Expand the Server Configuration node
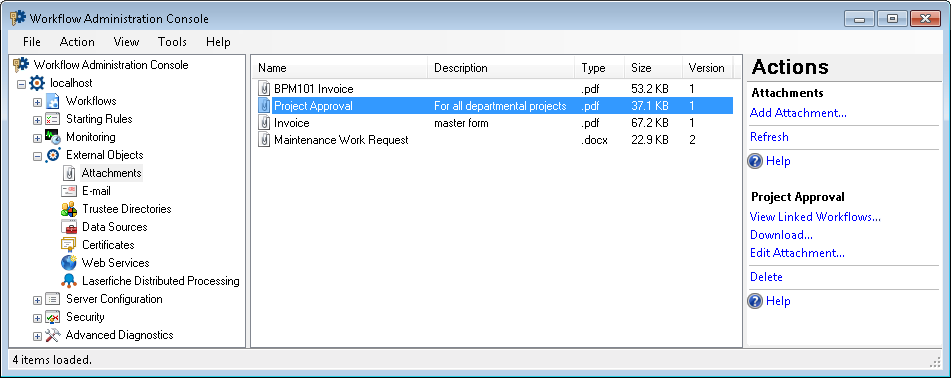This screenshot has height=378, width=951. [x=37, y=300]
